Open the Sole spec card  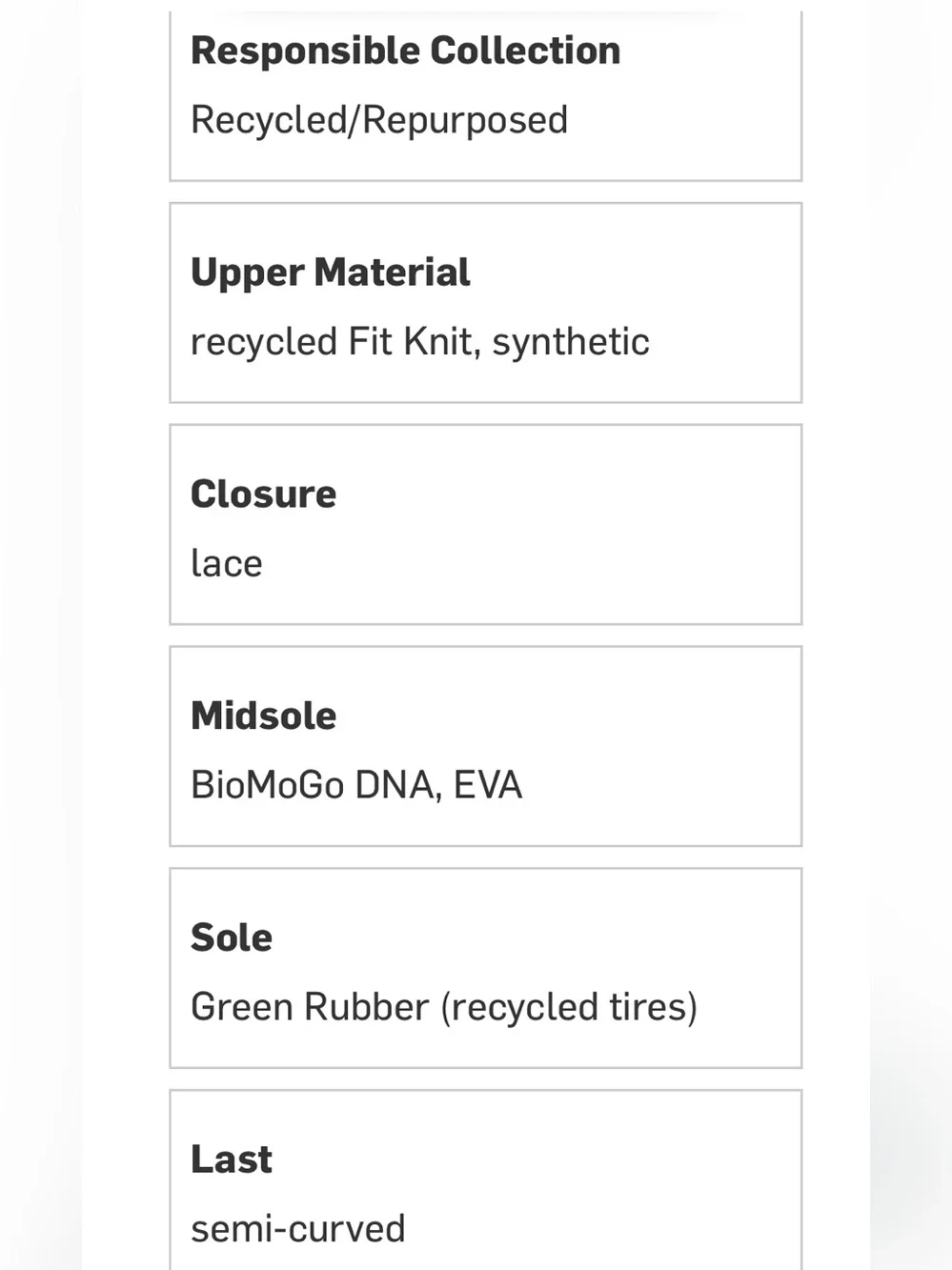click(x=486, y=968)
